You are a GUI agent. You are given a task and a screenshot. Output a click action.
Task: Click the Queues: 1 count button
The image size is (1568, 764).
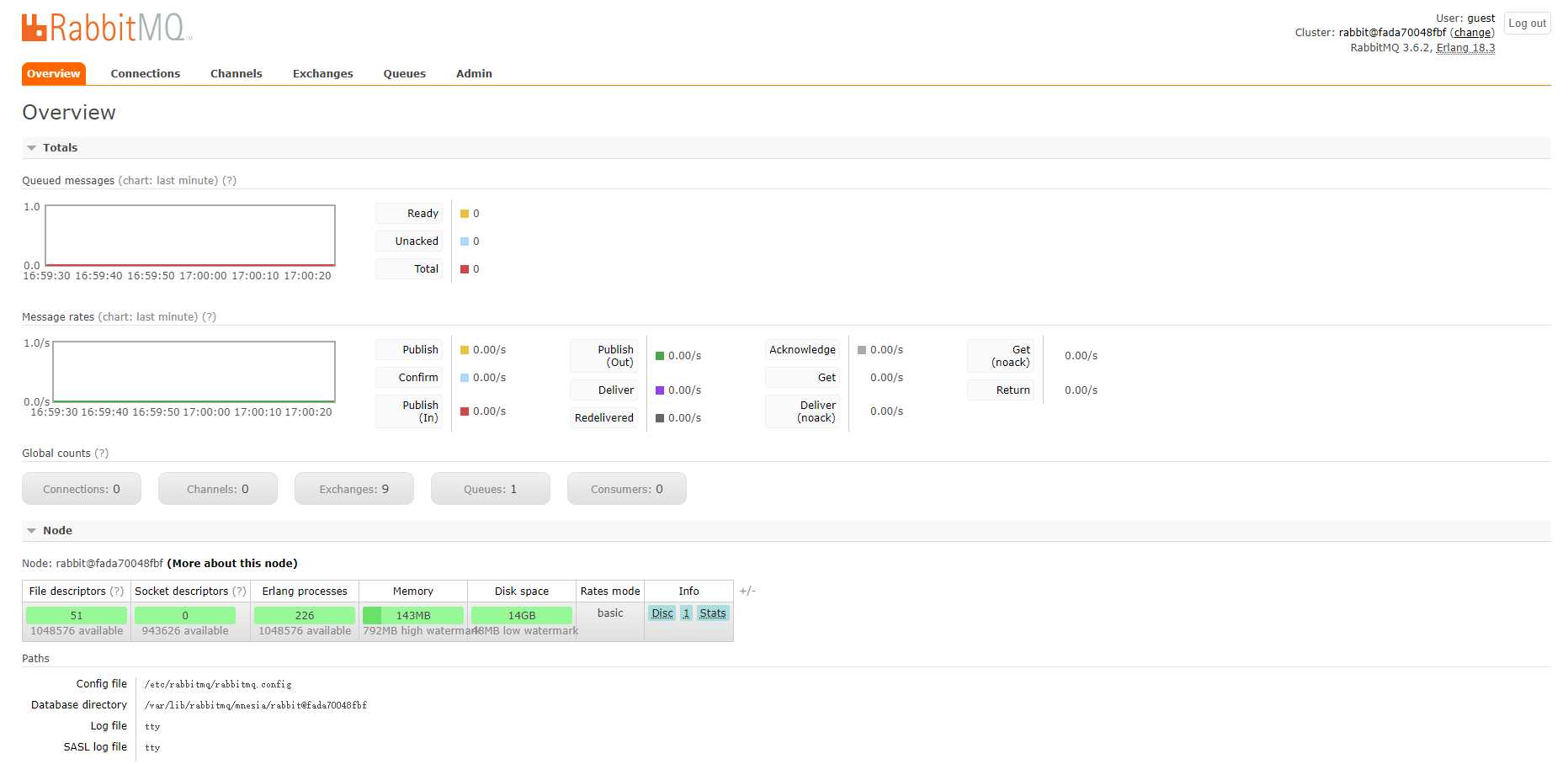click(491, 489)
